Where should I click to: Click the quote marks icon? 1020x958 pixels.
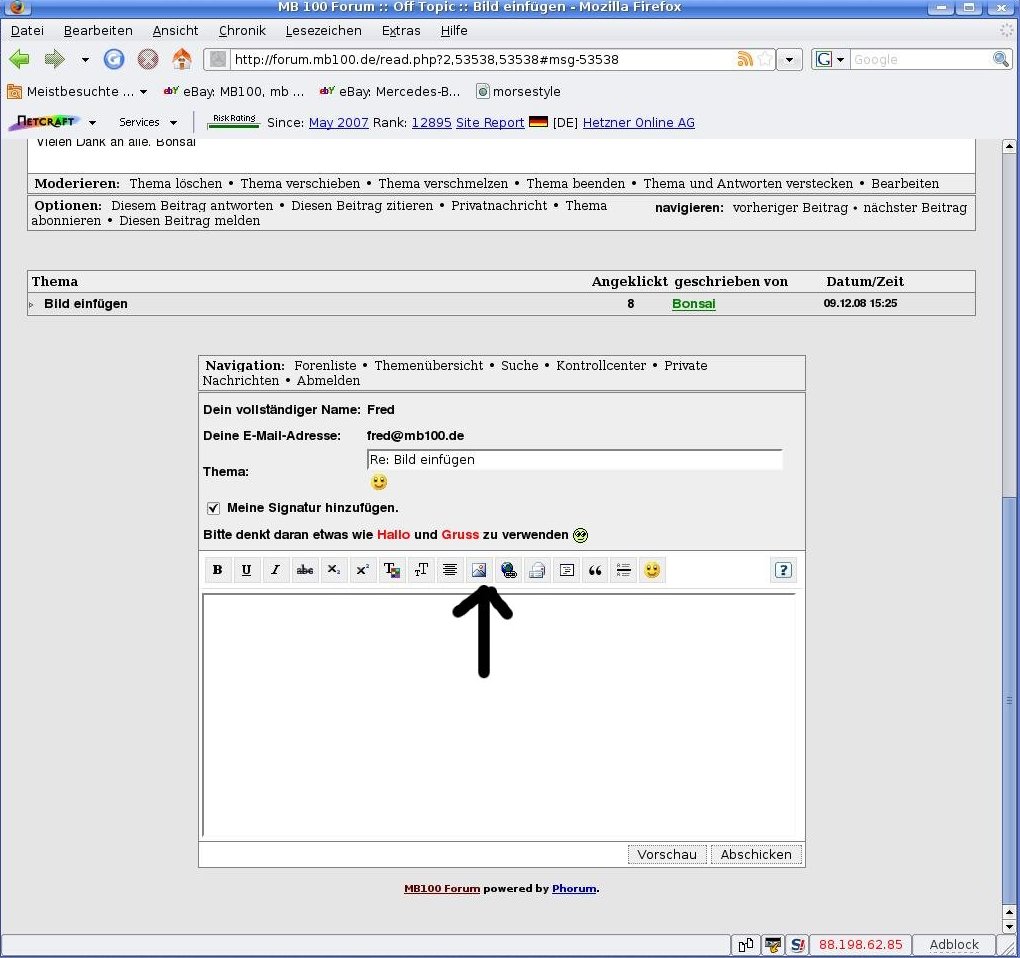tap(595, 570)
